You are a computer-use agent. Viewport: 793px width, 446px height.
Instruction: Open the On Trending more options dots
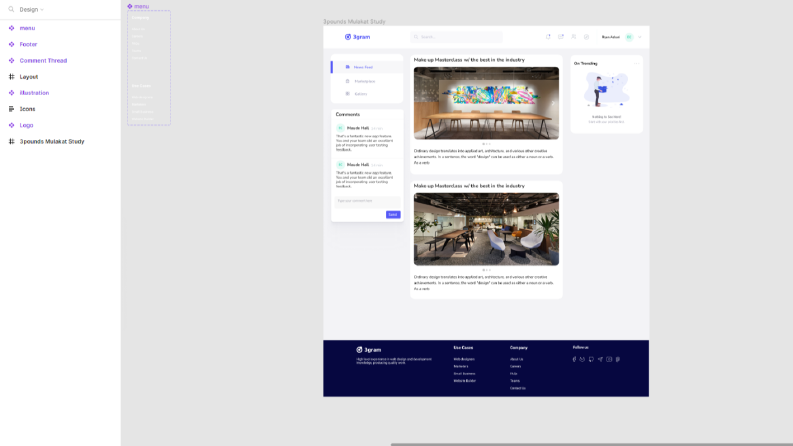[x=636, y=64]
